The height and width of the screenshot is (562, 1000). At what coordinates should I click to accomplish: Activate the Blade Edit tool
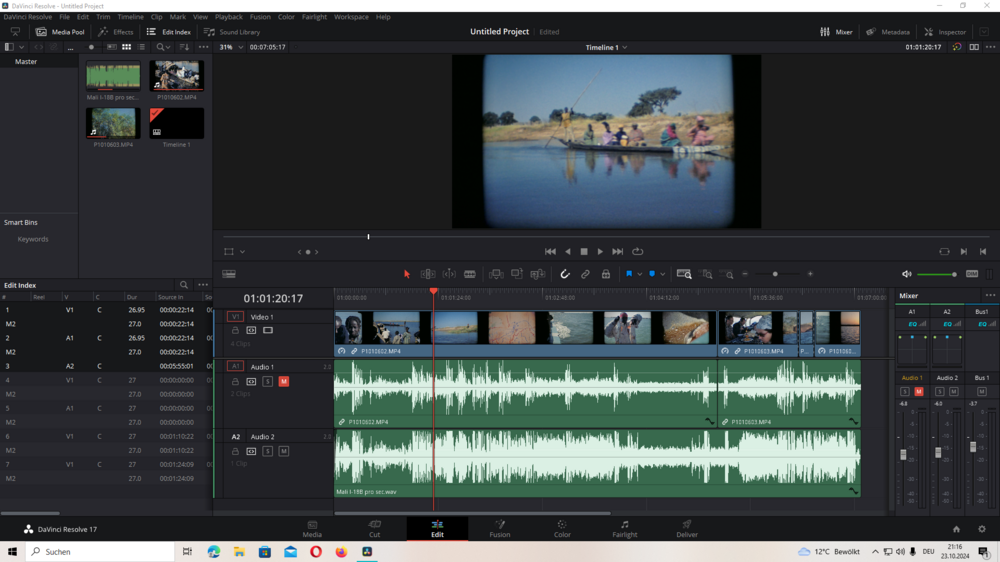[x=470, y=274]
